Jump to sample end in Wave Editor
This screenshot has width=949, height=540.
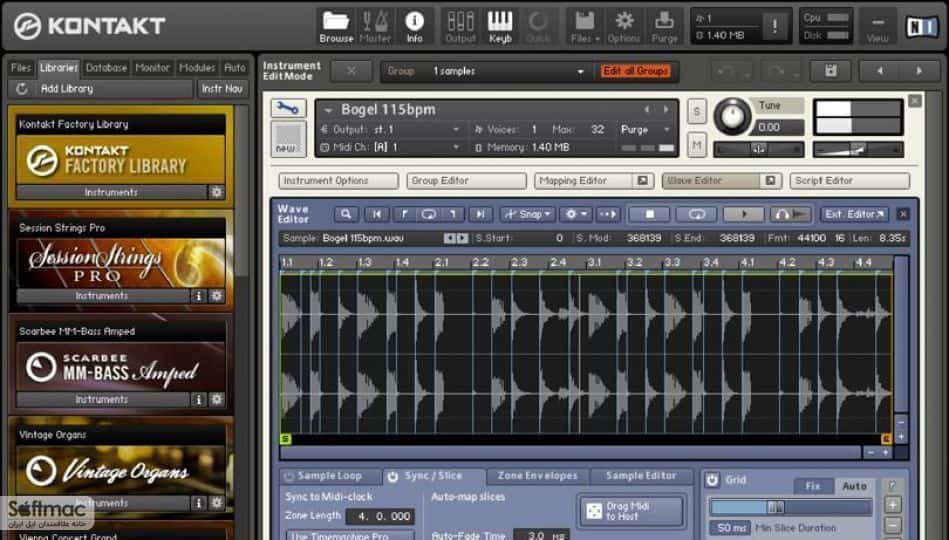[480, 214]
